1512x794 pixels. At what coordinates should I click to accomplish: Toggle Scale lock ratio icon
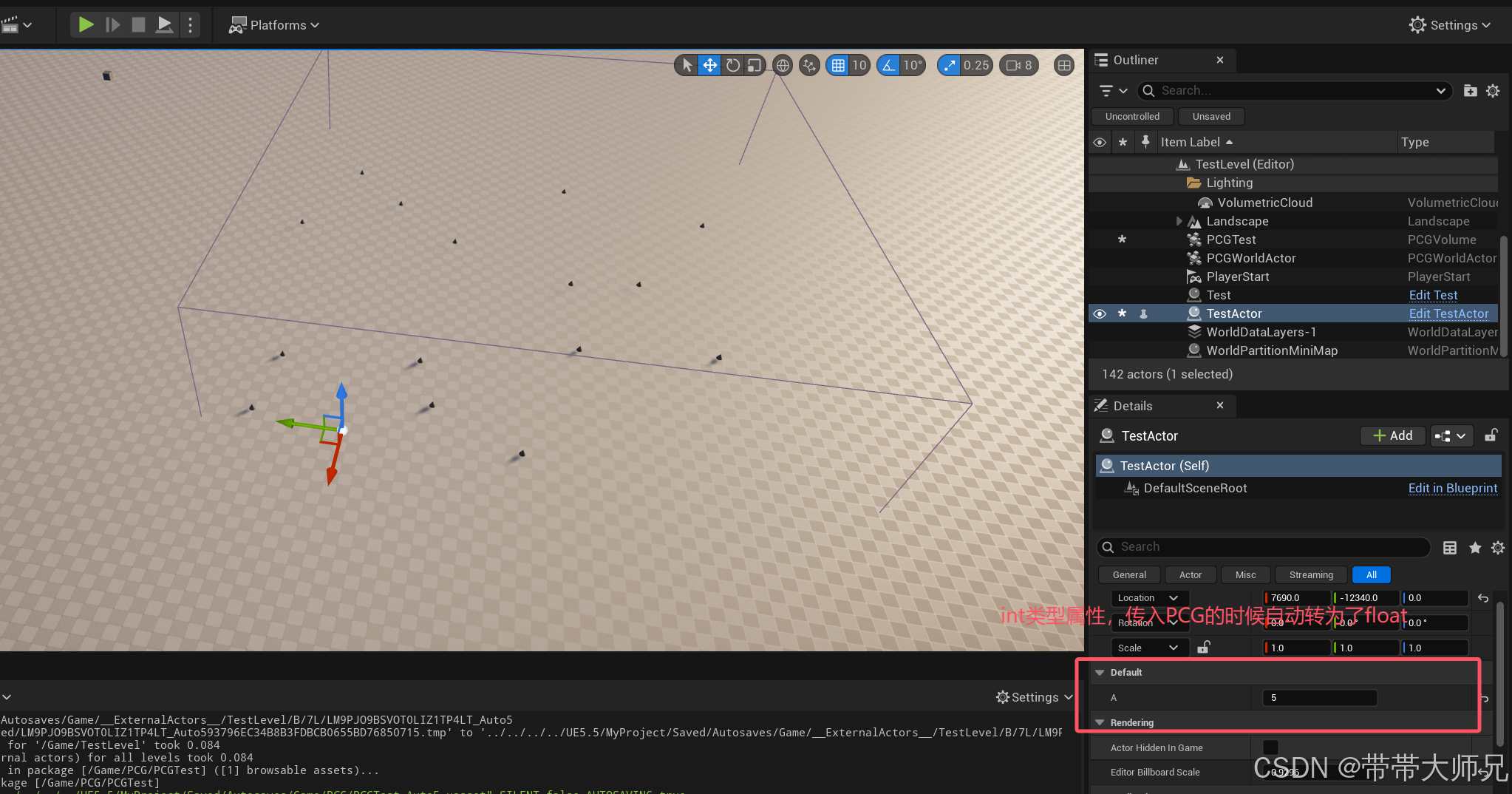pos(1204,648)
